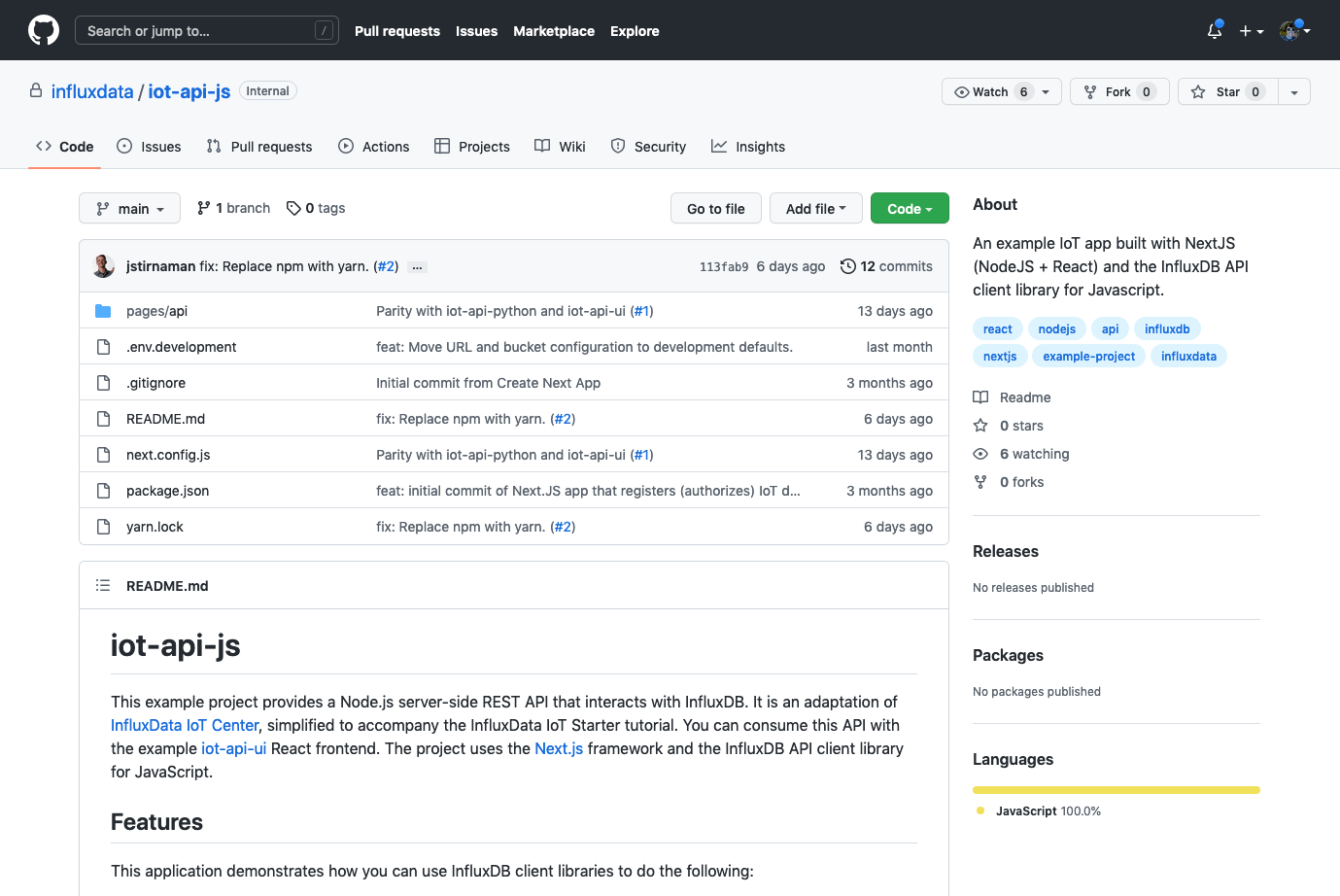The image size is (1340, 896).
Task: Click JavaScript 100.0% language entry
Action: coord(1039,811)
